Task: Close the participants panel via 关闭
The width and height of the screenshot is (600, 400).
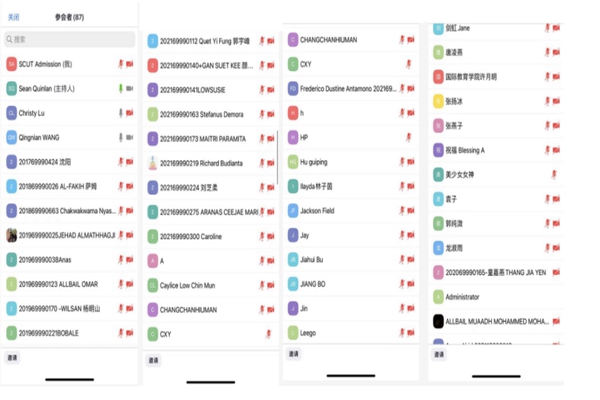Action: coord(13,17)
